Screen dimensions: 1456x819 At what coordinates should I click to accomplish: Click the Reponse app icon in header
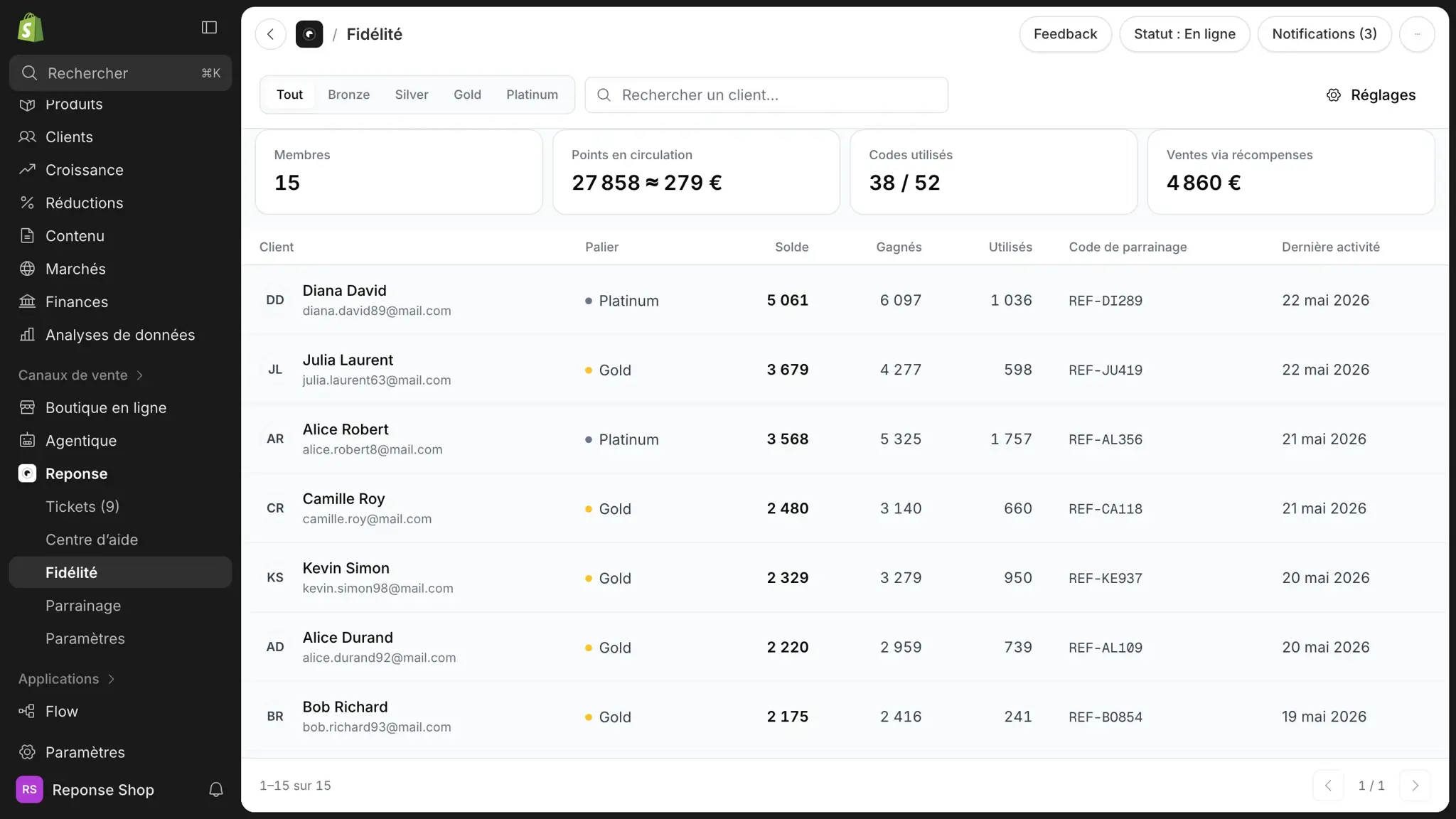pos(309,34)
